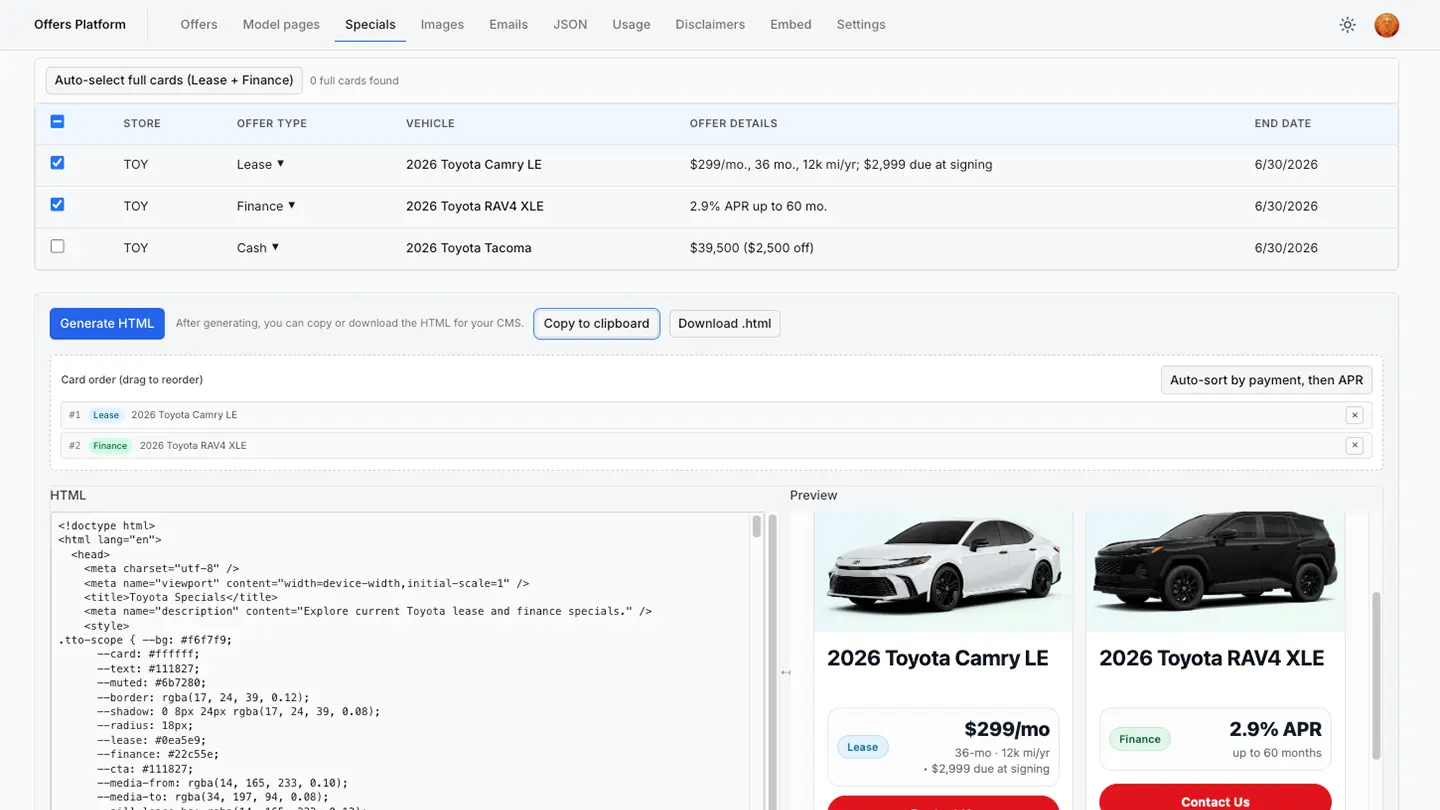Image resolution: width=1440 pixels, height=810 pixels.
Task: Open the Emails tab
Action: [x=508, y=24]
